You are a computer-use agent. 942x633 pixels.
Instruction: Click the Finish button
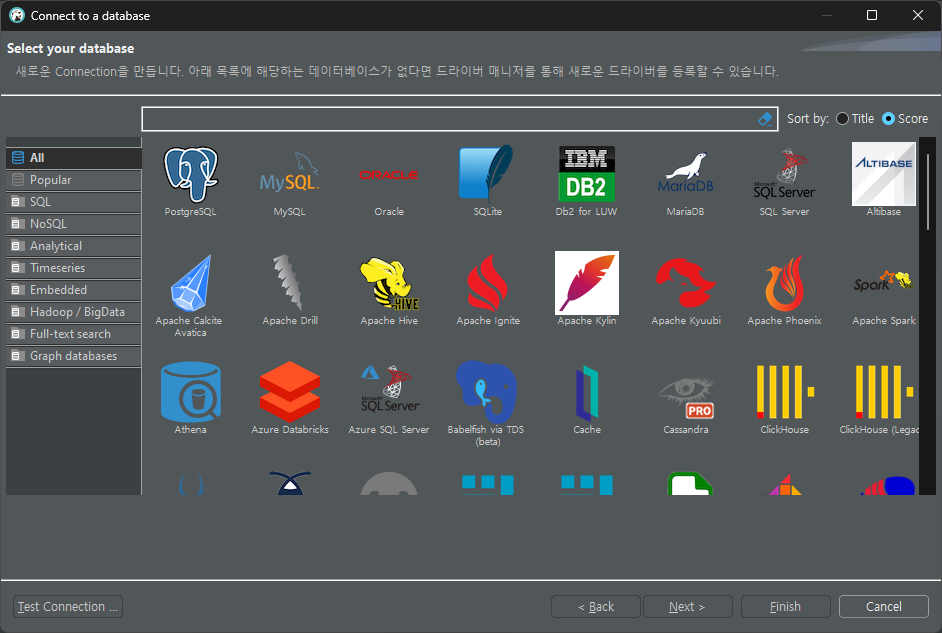[x=785, y=607]
